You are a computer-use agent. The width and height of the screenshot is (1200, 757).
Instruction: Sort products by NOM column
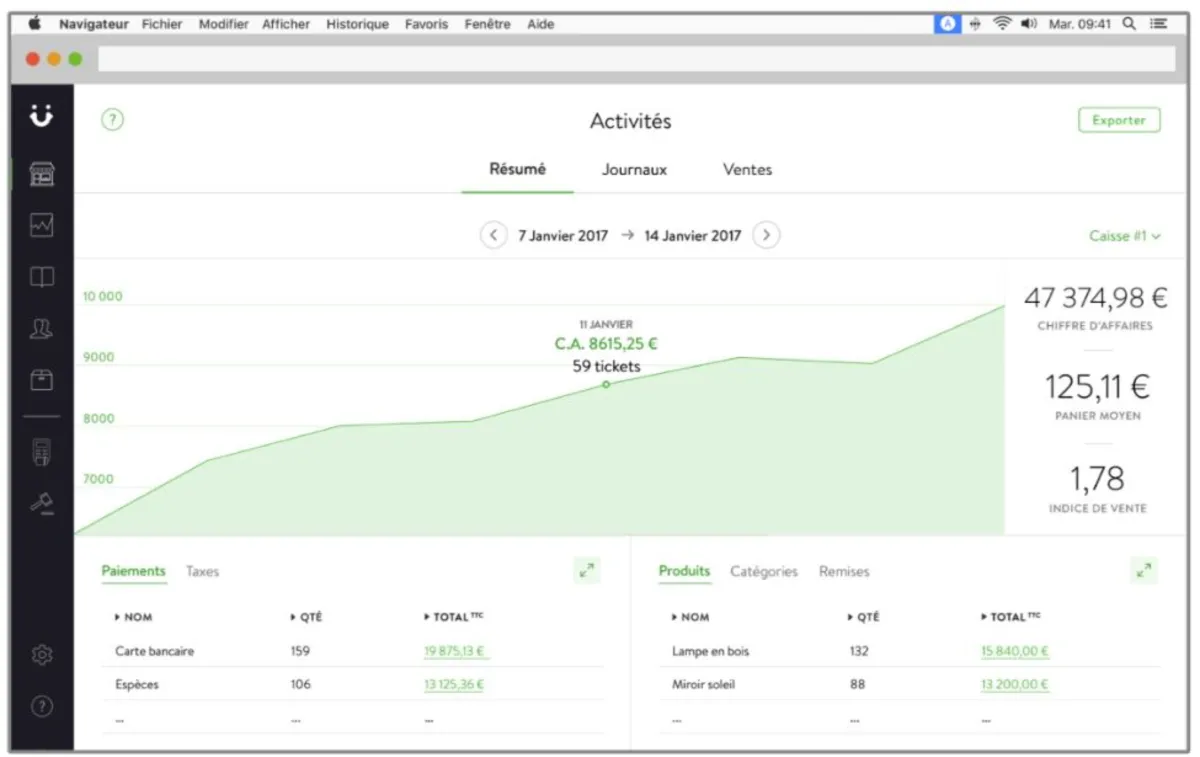point(691,618)
